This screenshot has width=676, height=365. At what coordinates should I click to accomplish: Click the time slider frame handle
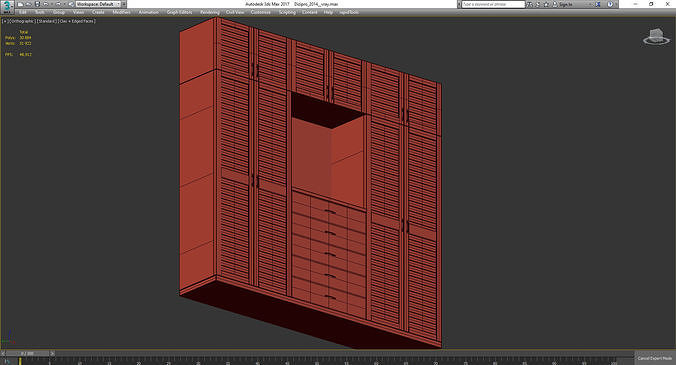pyautogui.click(x=27, y=353)
